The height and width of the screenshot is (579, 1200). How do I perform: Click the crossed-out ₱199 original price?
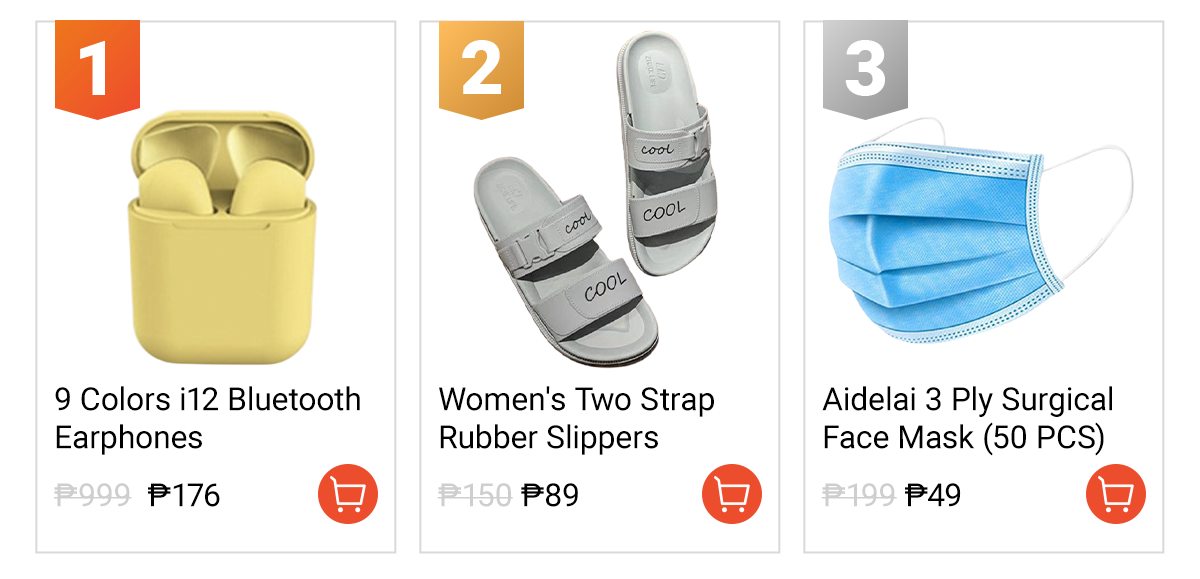point(858,495)
